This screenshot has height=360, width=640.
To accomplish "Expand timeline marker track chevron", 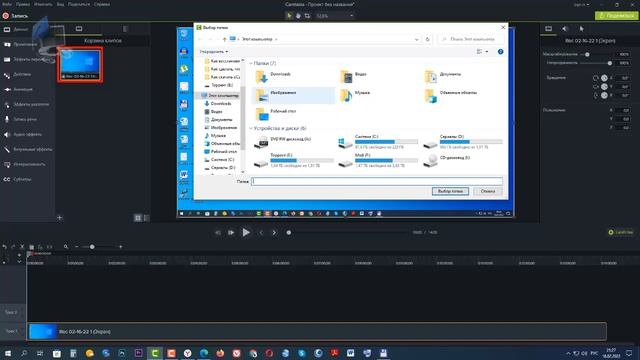I will (x=19, y=262).
